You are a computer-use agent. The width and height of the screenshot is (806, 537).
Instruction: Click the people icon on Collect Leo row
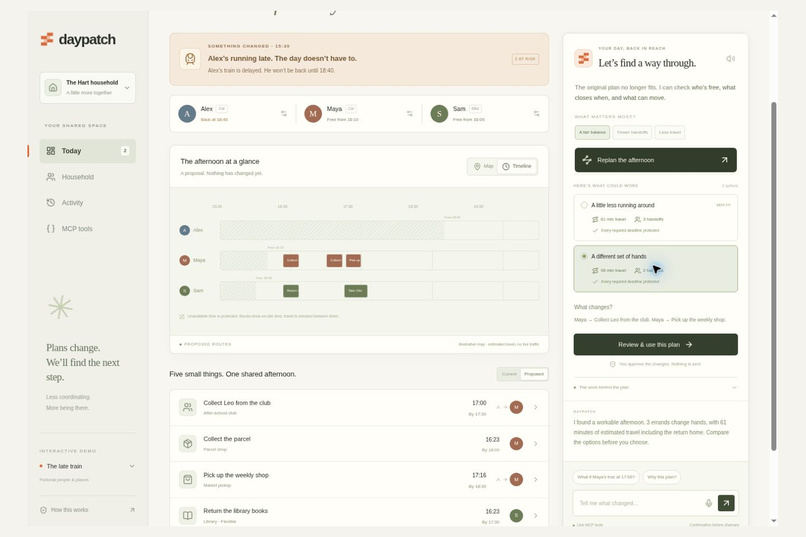188,407
